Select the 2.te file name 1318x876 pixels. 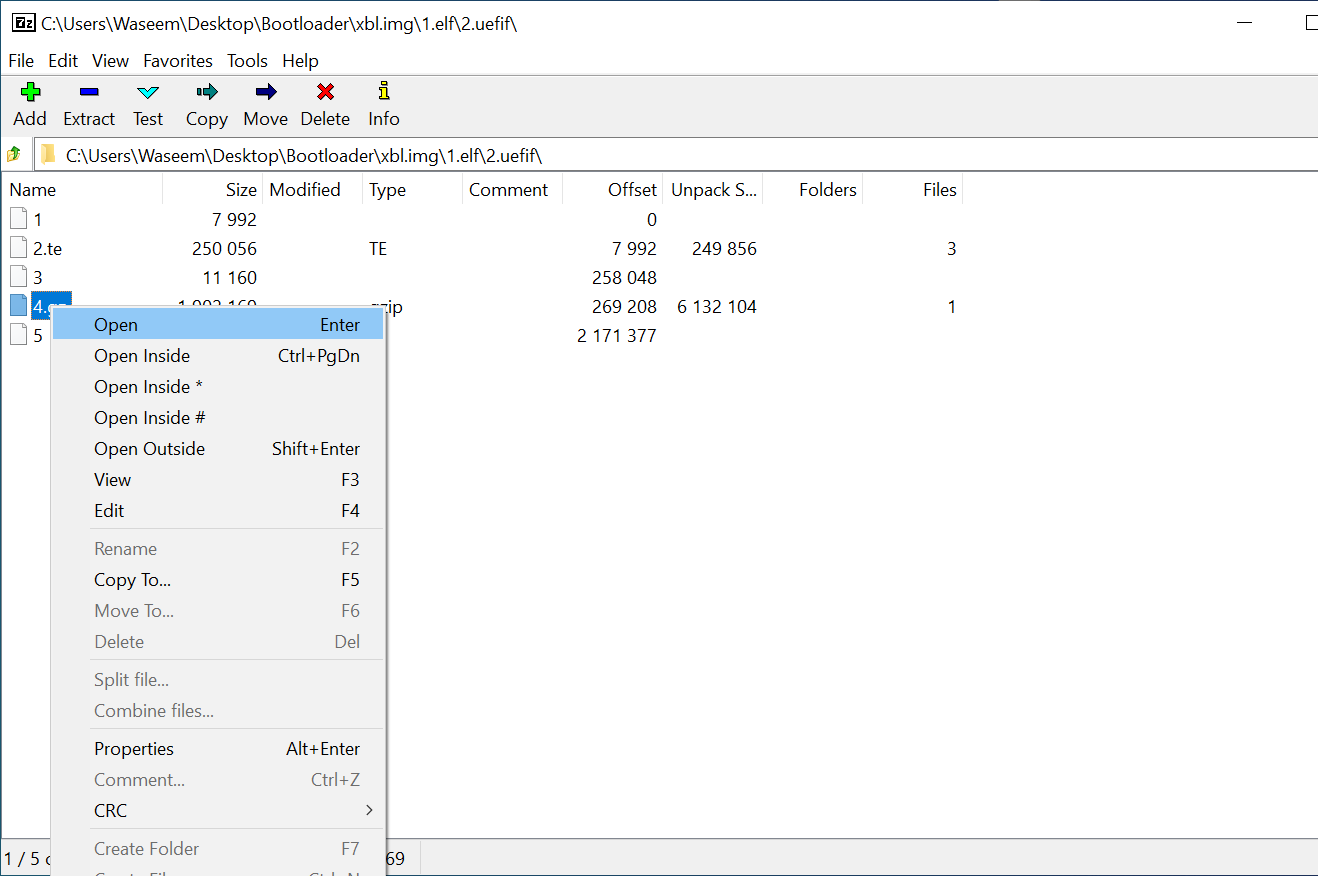(47, 248)
